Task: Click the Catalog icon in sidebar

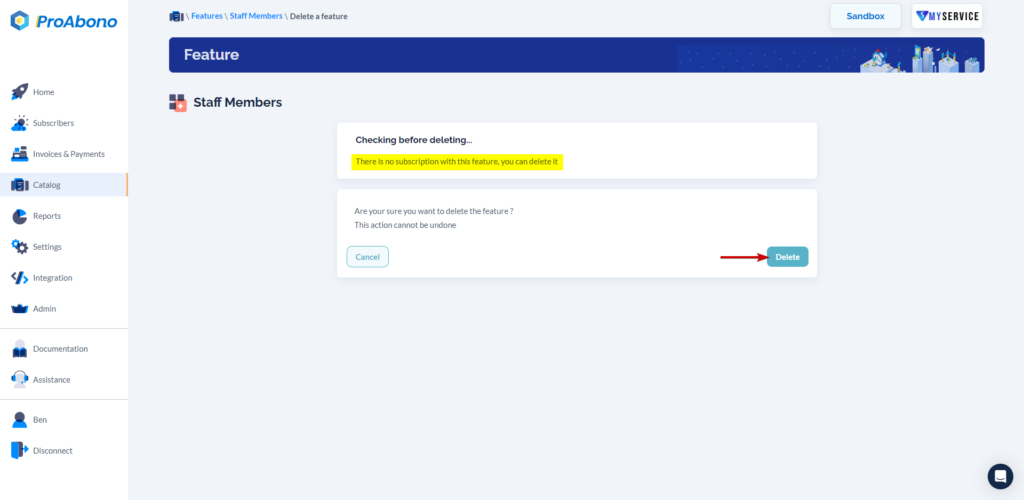Action: coord(20,185)
